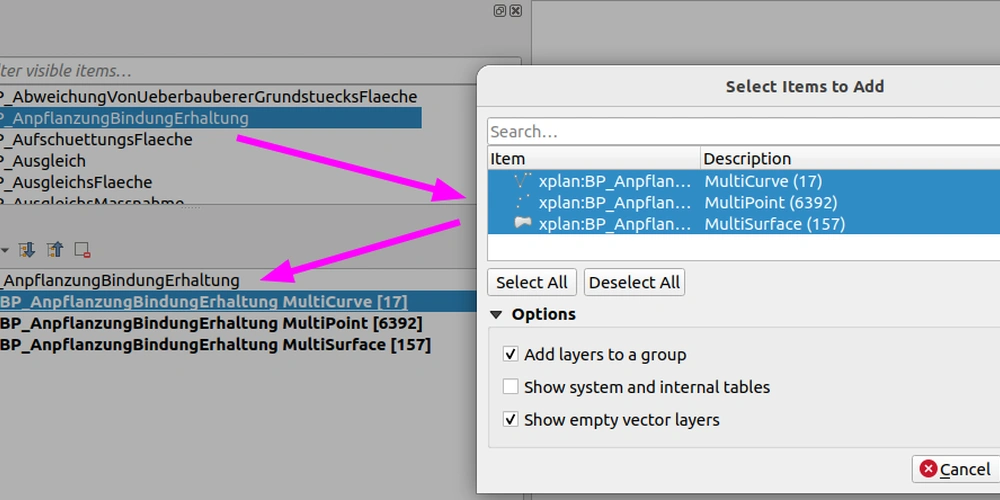Collapse the Options section triangle
This screenshot has height=500, width=1000.
(497, 314)
